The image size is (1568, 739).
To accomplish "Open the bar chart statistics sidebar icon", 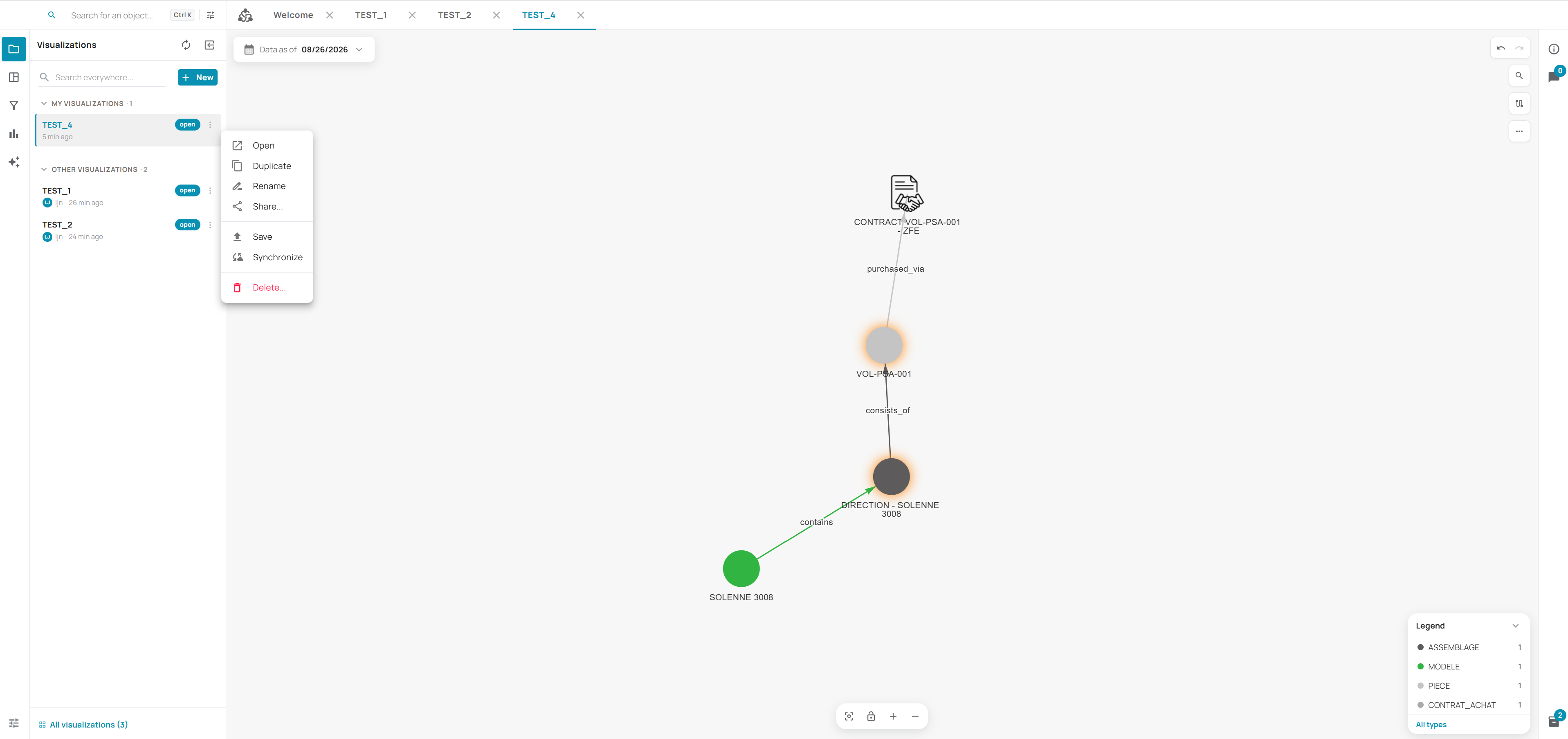I will coord(14,133).
